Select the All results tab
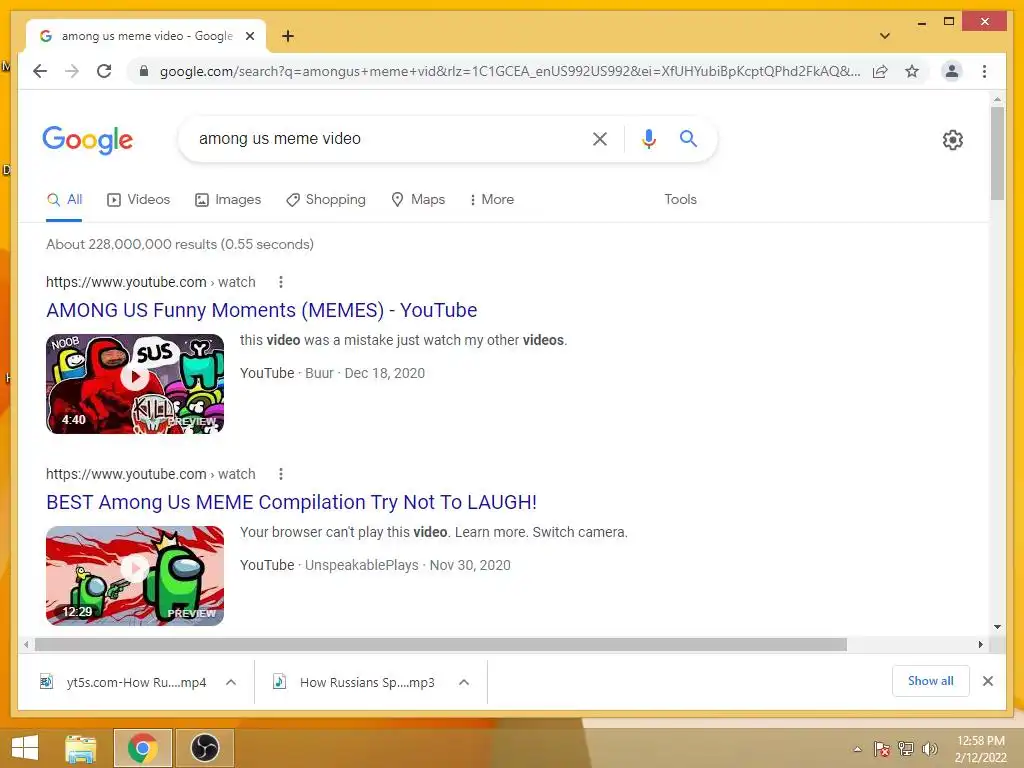The height and width of the screenshot is (768, 1024). coord(65,200)
